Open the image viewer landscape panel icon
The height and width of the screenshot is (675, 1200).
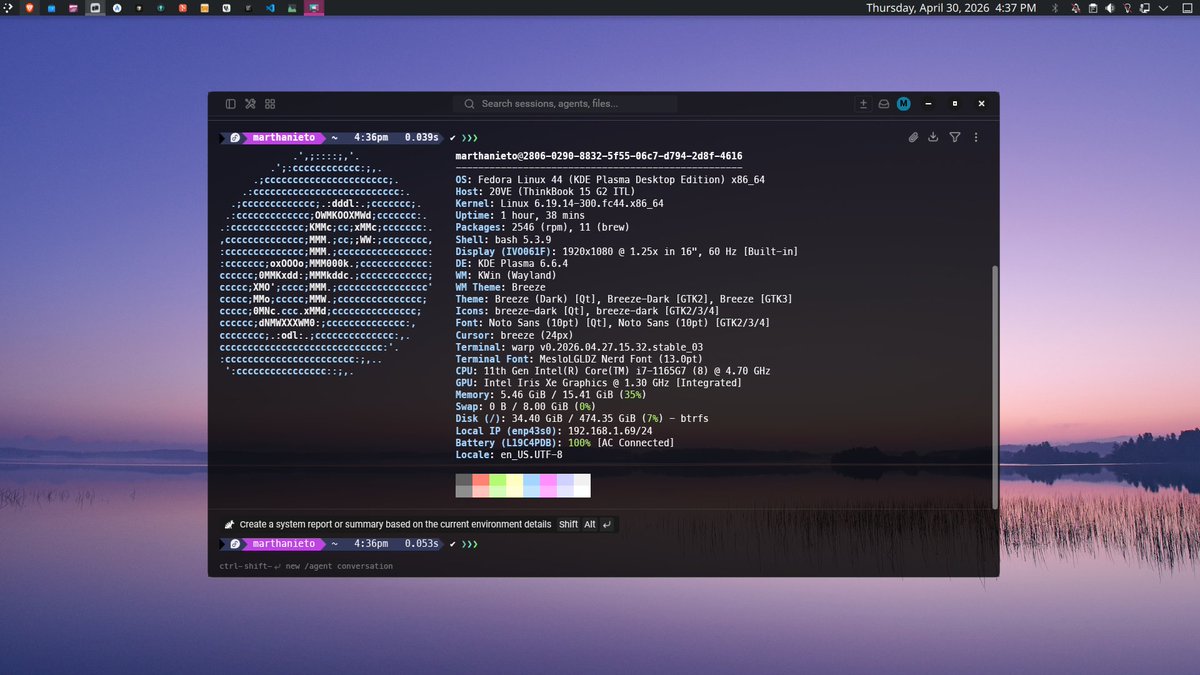(x=292, y=8)
